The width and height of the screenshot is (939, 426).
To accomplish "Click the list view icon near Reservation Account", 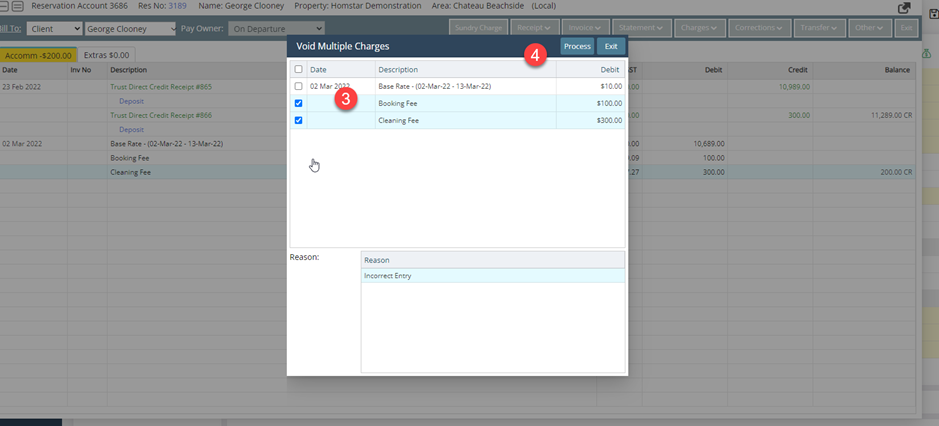I will [17, 6].
